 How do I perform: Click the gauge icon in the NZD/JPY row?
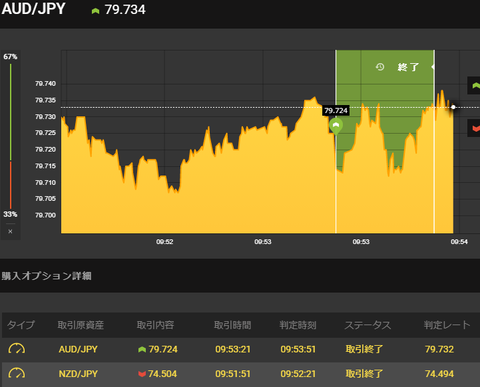[16, 374]
